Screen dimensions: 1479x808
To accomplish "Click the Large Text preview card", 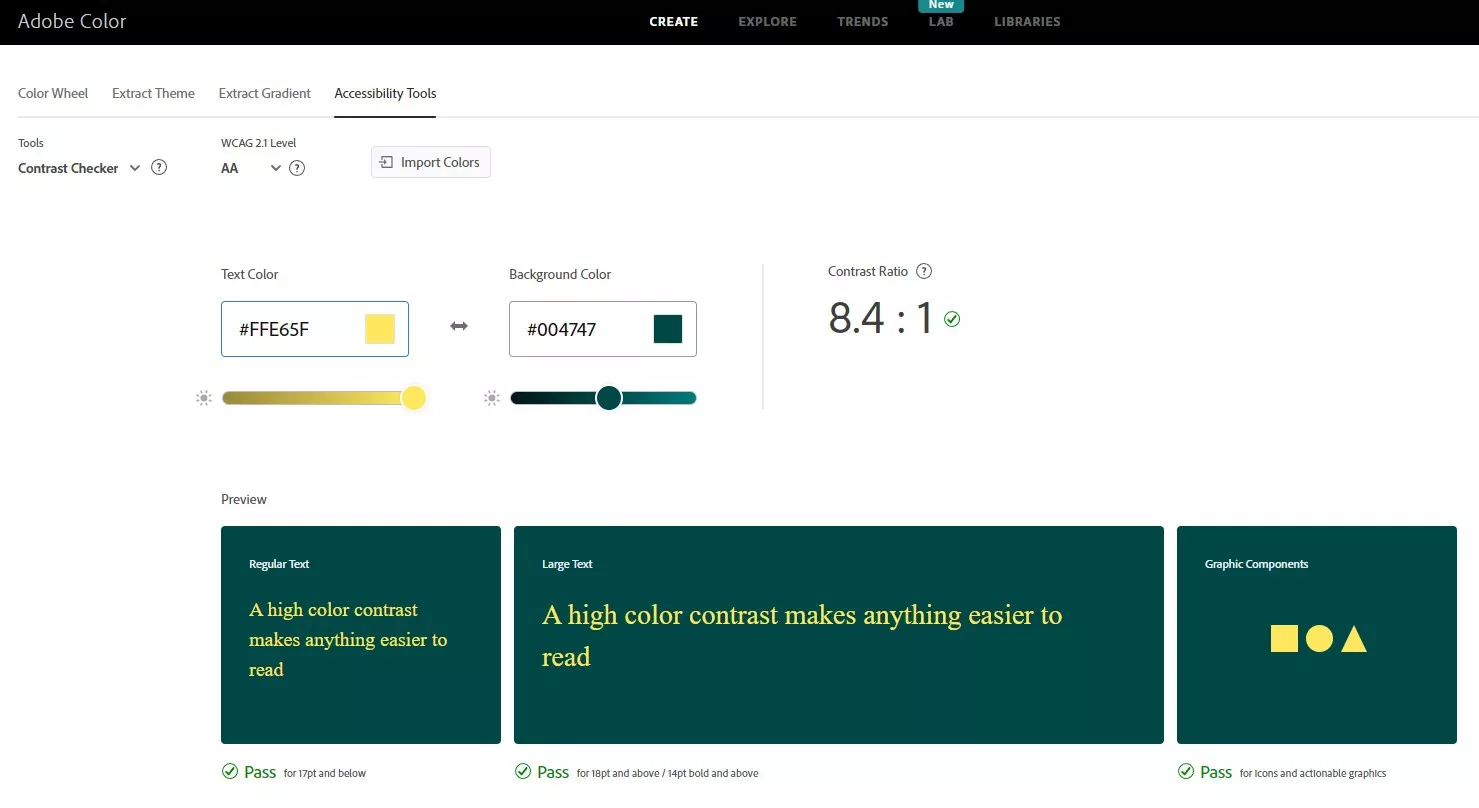I will (839, 635).
